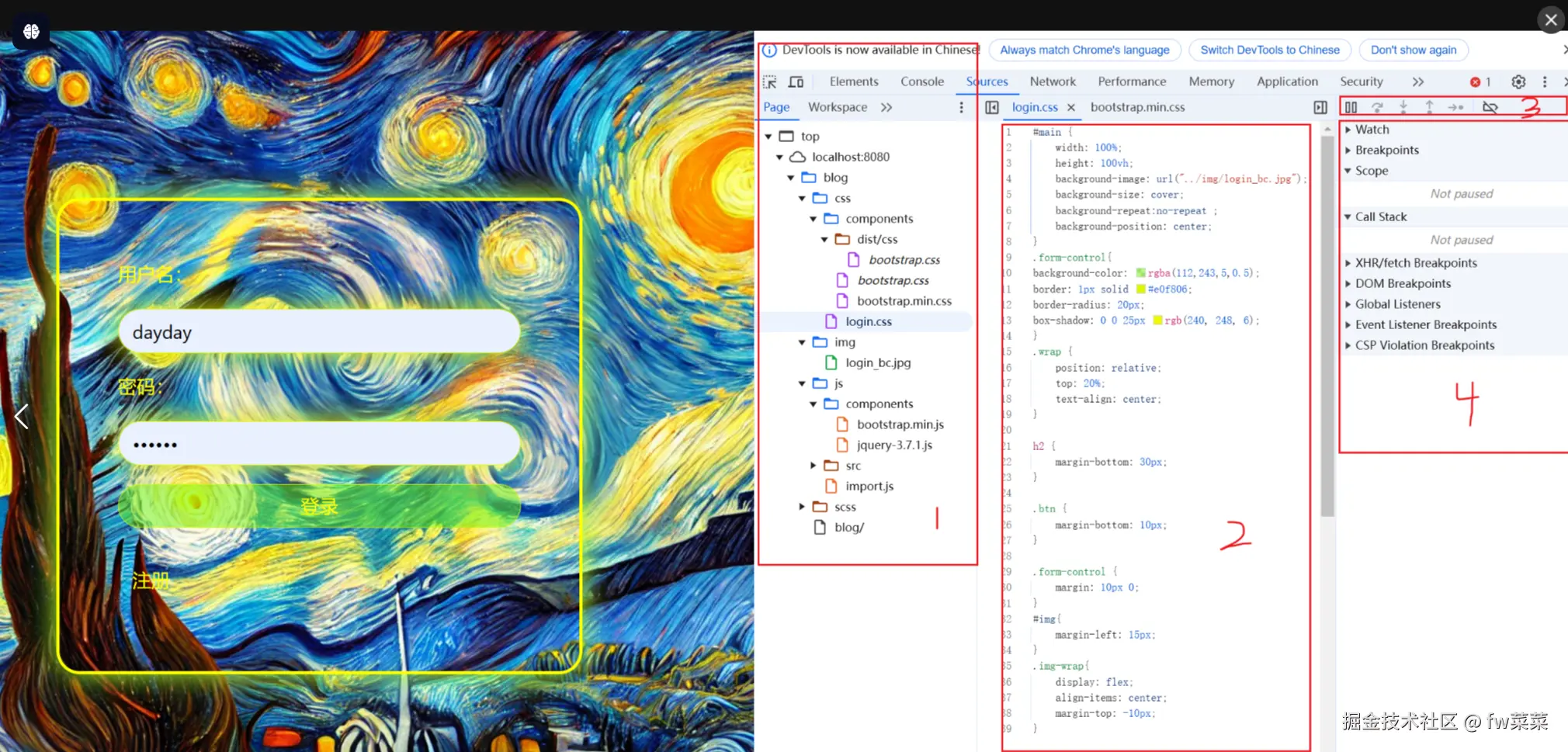Viewport: 1568px width, 752px height.
Task: Hide the navigator sidebar toggle icon
Action: pos(992,107)
